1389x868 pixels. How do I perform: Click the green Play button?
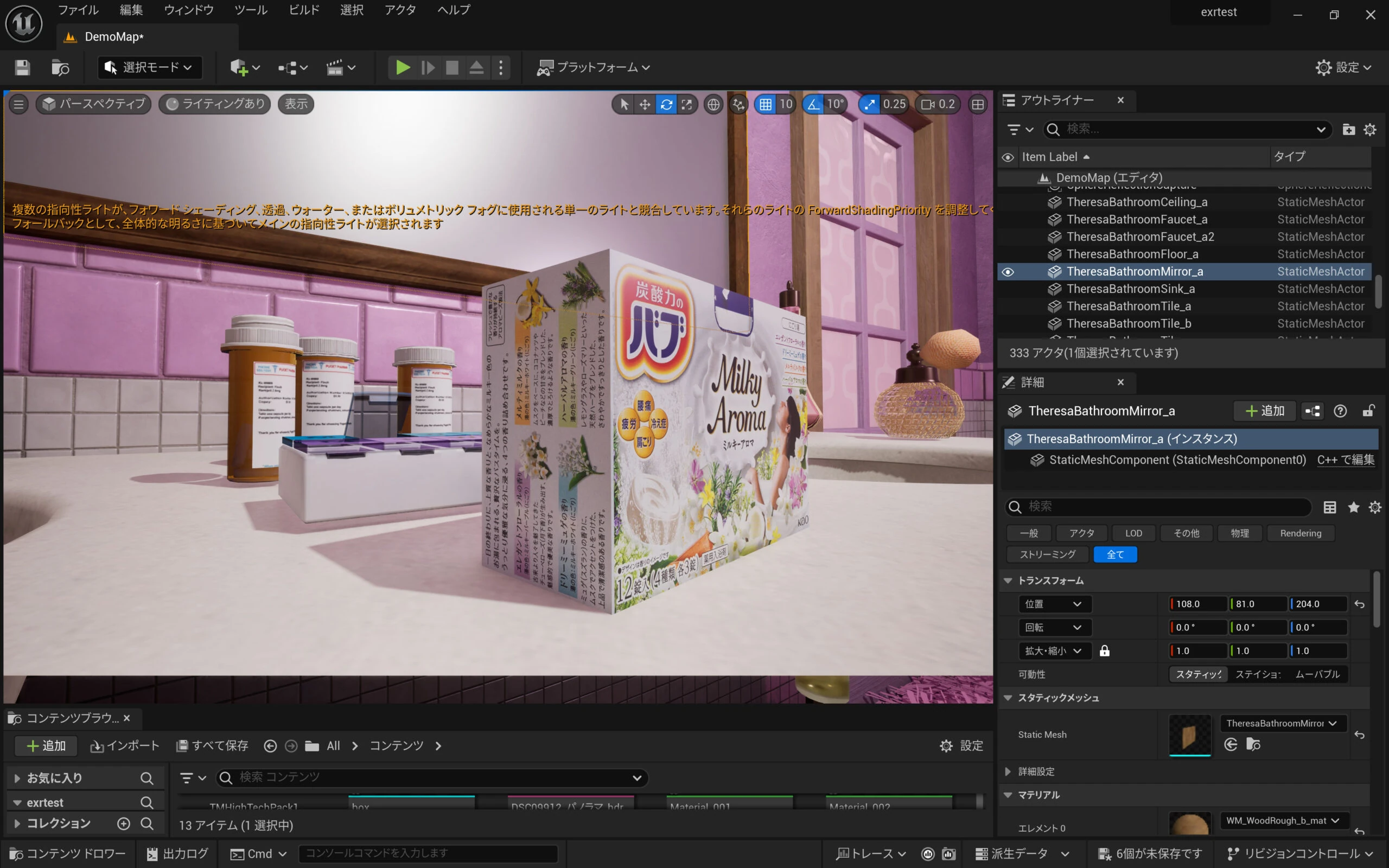click(403, 68)
